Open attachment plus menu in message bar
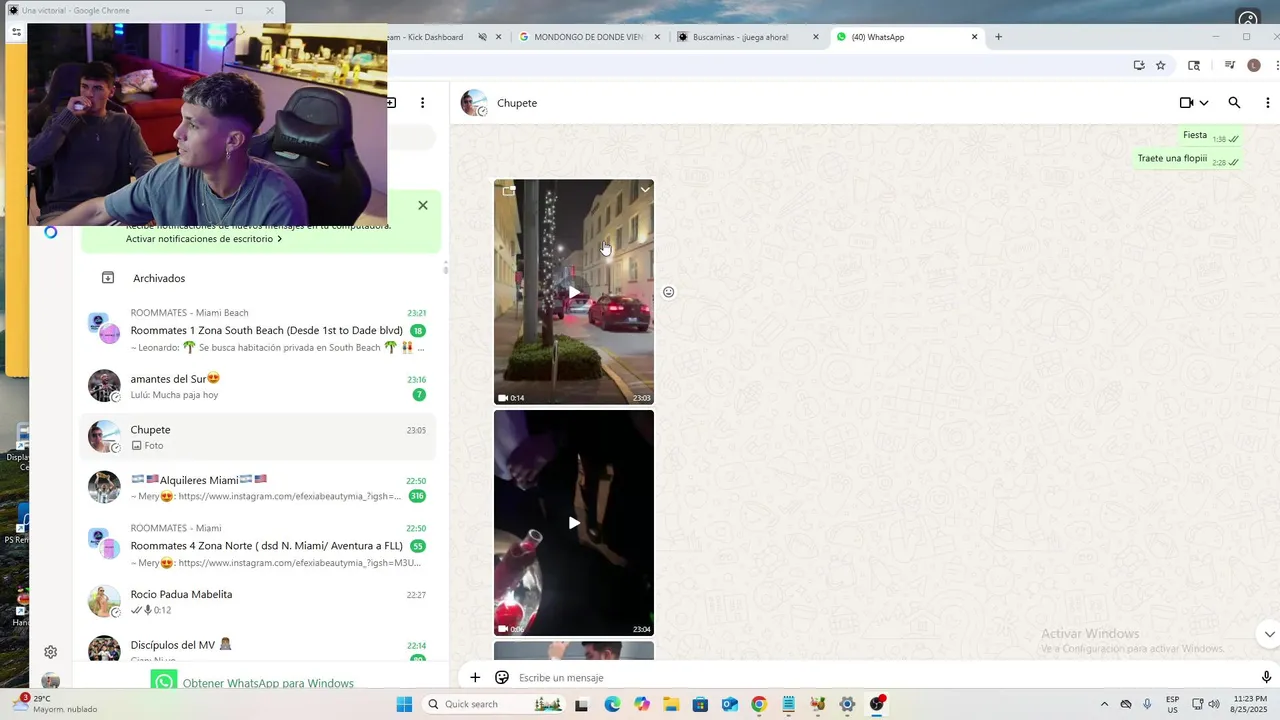 475,677
